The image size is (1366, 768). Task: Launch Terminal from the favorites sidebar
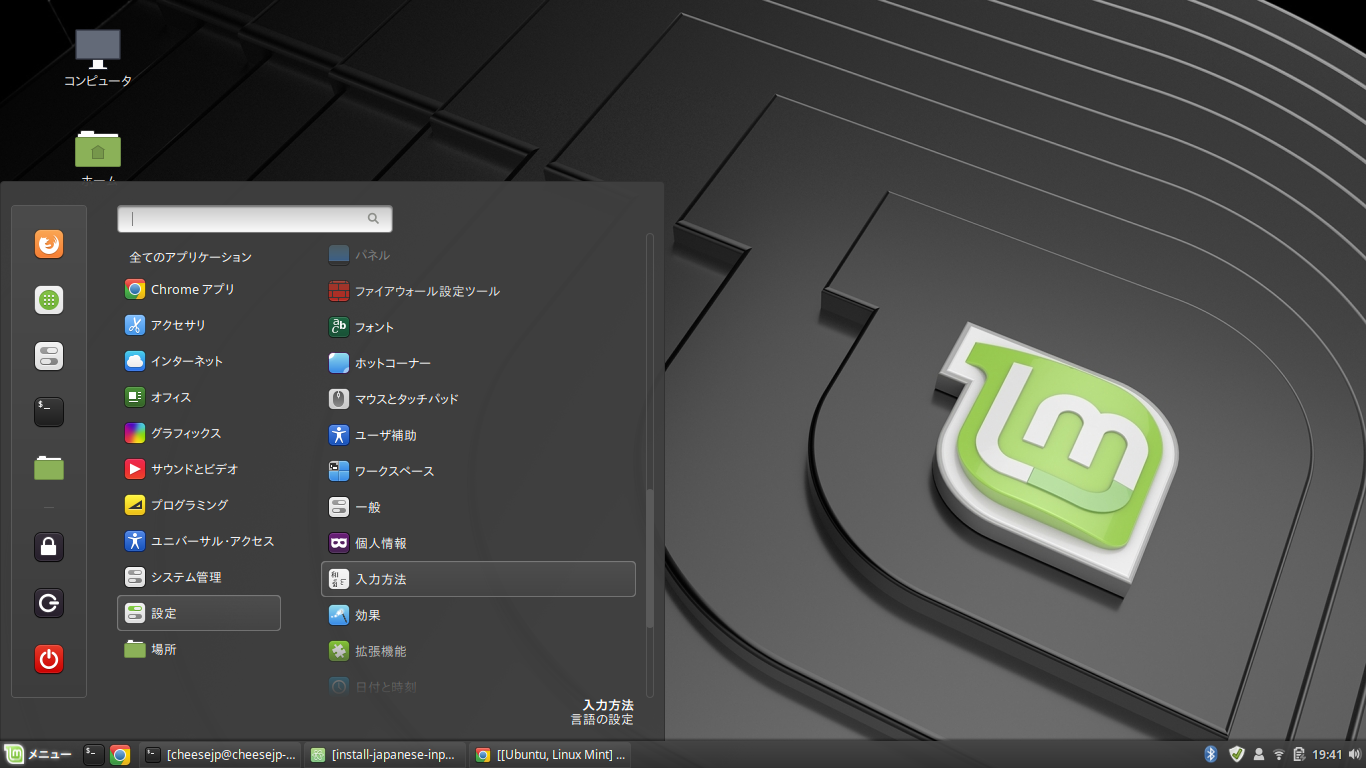point(49,411)
